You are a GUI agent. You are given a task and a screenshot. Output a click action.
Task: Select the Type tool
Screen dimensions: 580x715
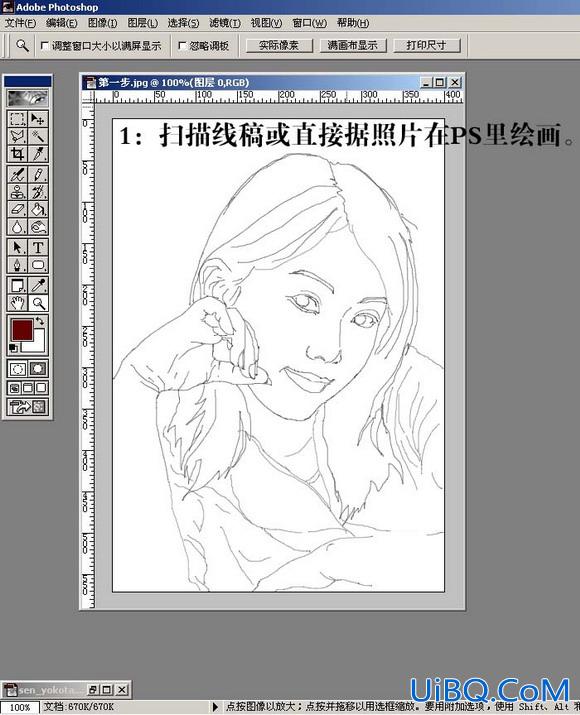pyautogui.click(x=38, y=248)
